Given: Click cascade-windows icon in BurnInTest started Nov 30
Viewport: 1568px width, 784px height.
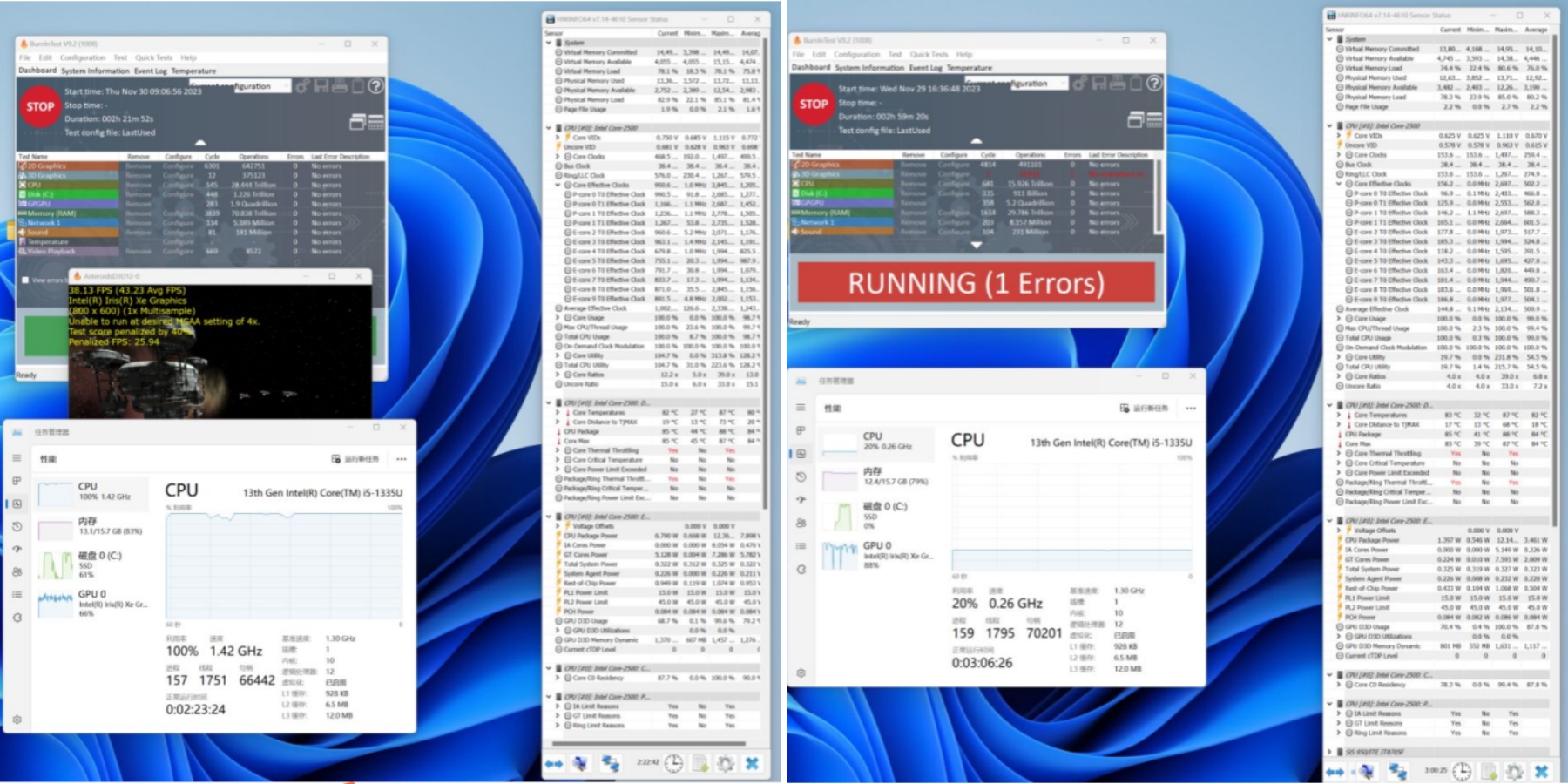Looking at the screenshot, I should [x=357, y=121].
